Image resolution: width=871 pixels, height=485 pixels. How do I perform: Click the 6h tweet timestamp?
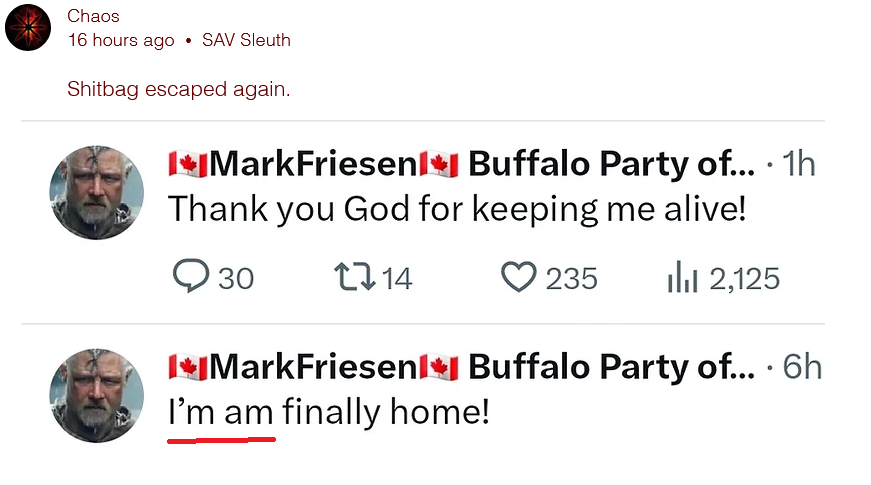tap(802, 367)
